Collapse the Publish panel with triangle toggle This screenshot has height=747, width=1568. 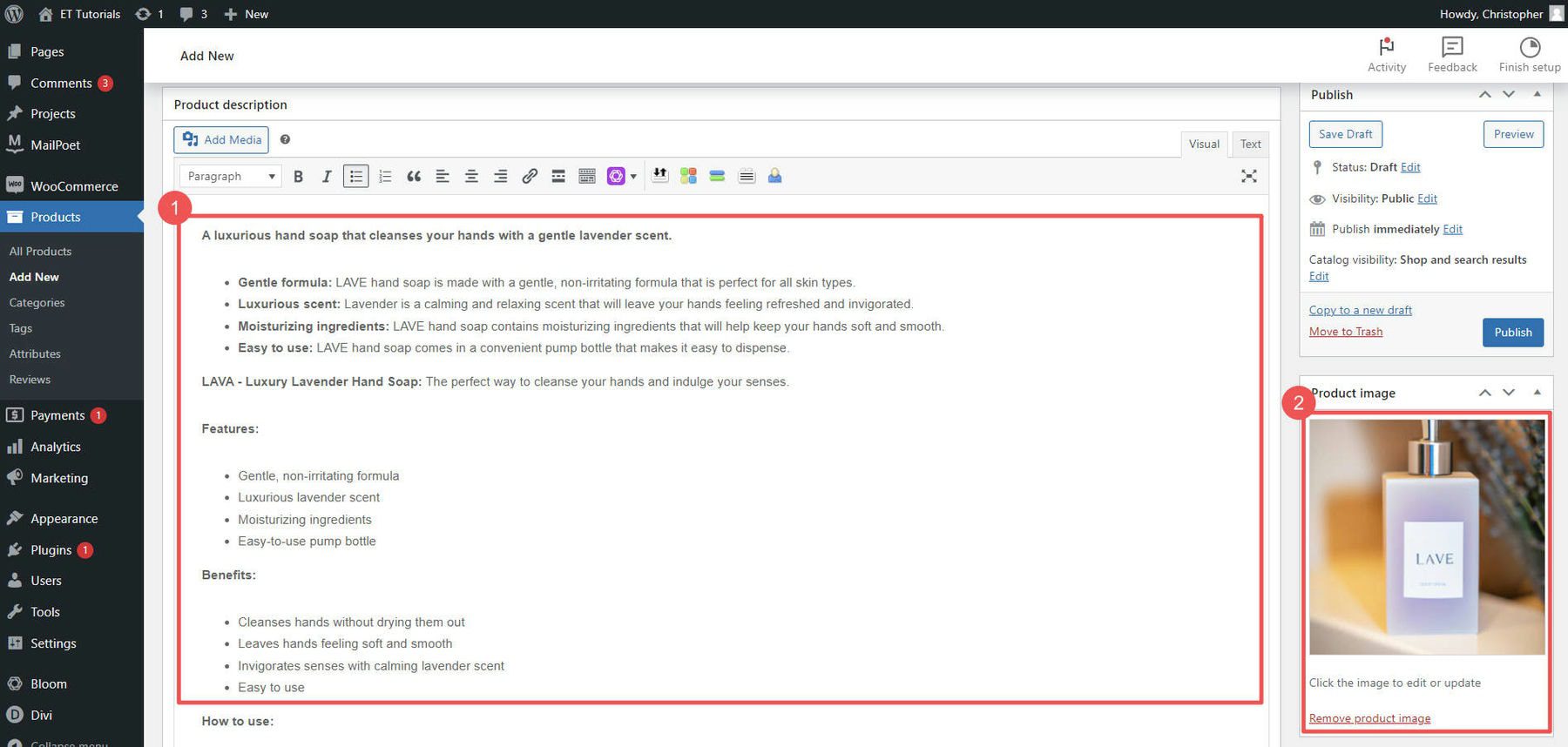click(x=1537, y=94)
